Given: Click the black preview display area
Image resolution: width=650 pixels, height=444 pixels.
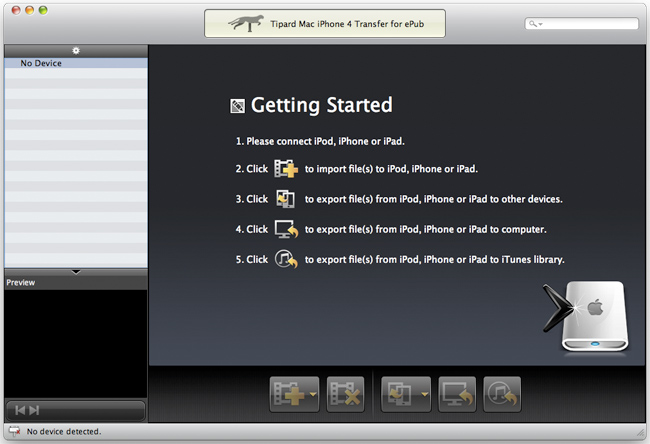Looking at the screenshot, I should 76,344.
